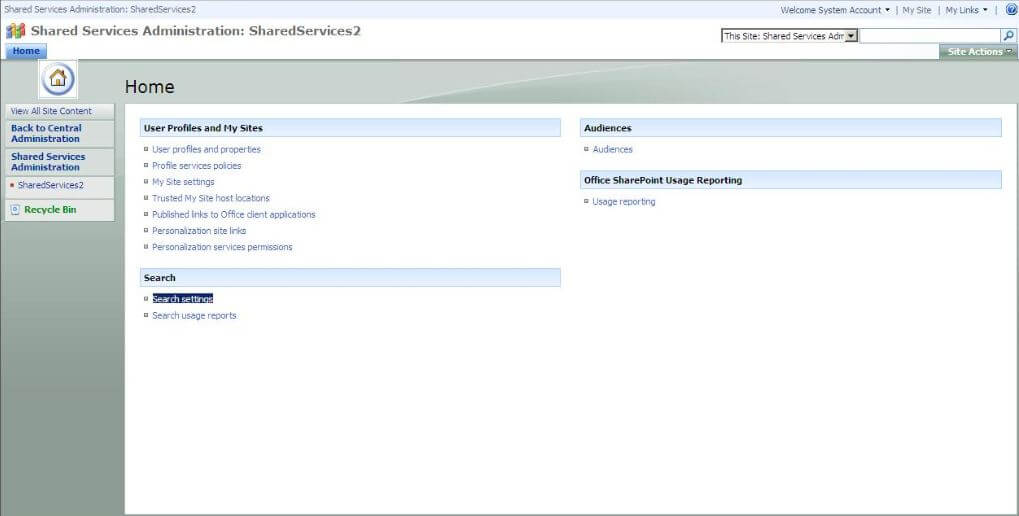Expand the My Links dropdown
1019x516 pixels.
coord(966,10)
